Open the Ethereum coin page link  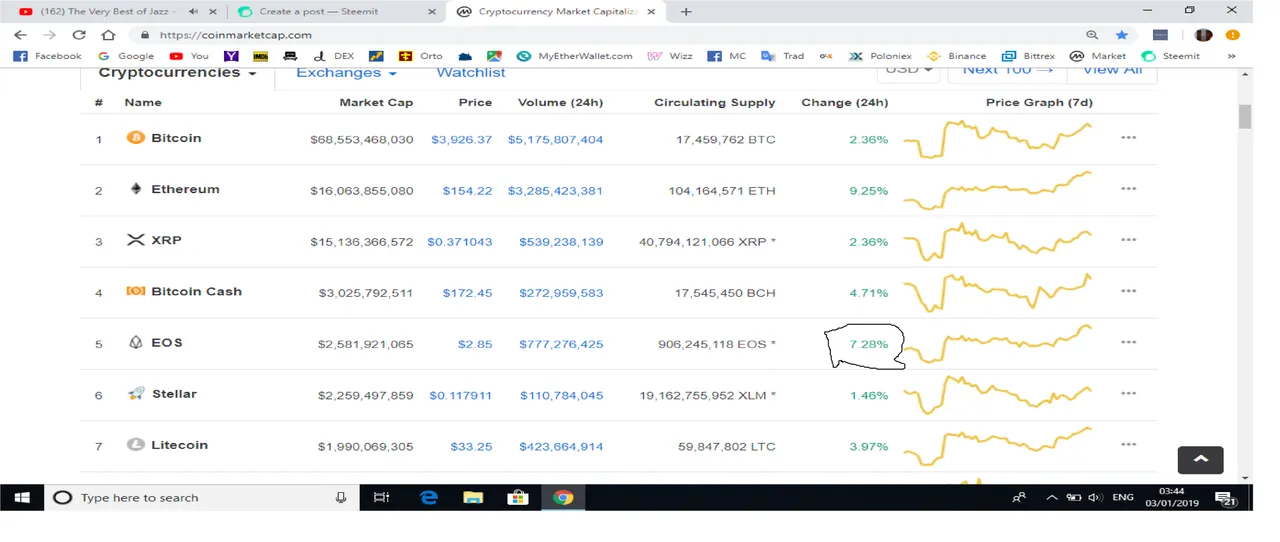[185, 189]
